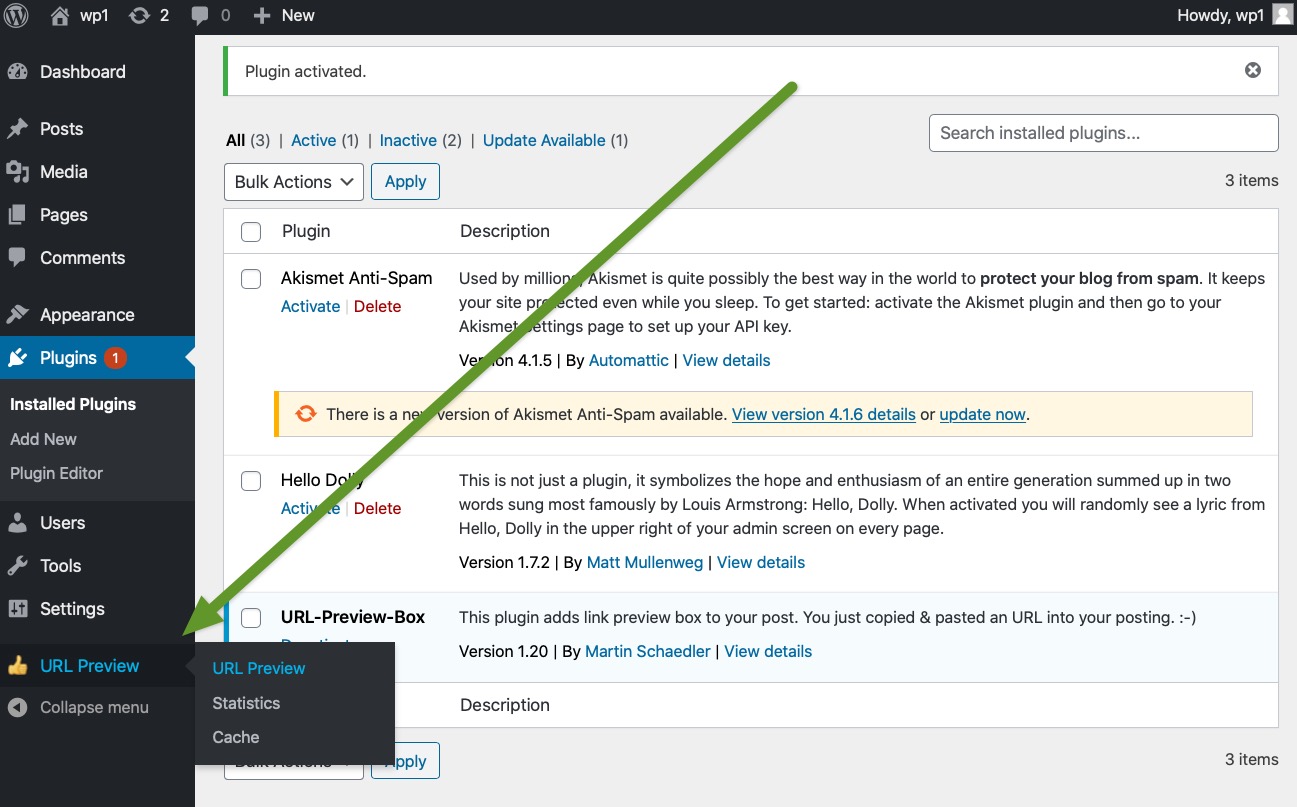
Task: Click the plus New icon in admin bar
Action: tap(261, 15)
